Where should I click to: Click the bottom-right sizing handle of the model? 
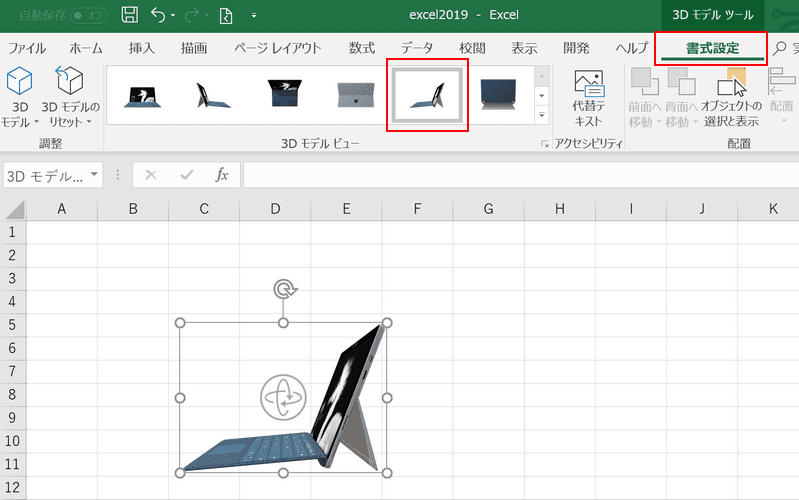387,473
